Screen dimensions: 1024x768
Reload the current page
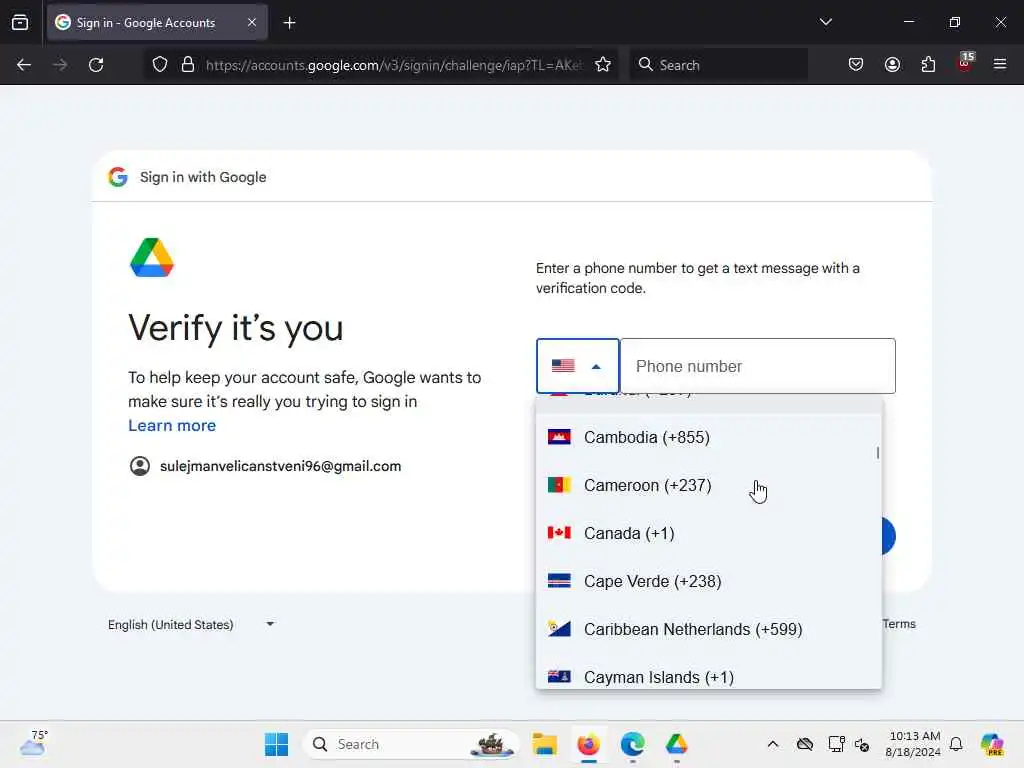pyautogui.click(x=96, y=65)
